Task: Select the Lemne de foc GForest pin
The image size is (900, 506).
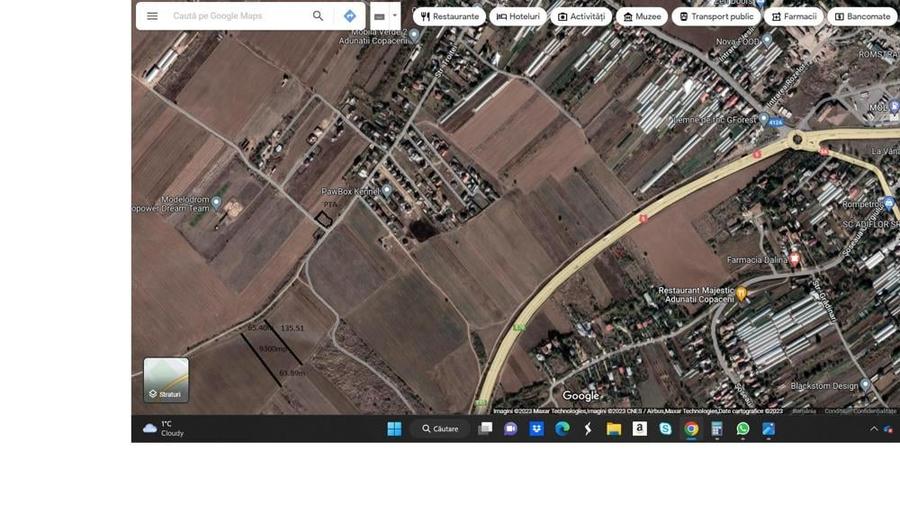Action: click(763, 119)
